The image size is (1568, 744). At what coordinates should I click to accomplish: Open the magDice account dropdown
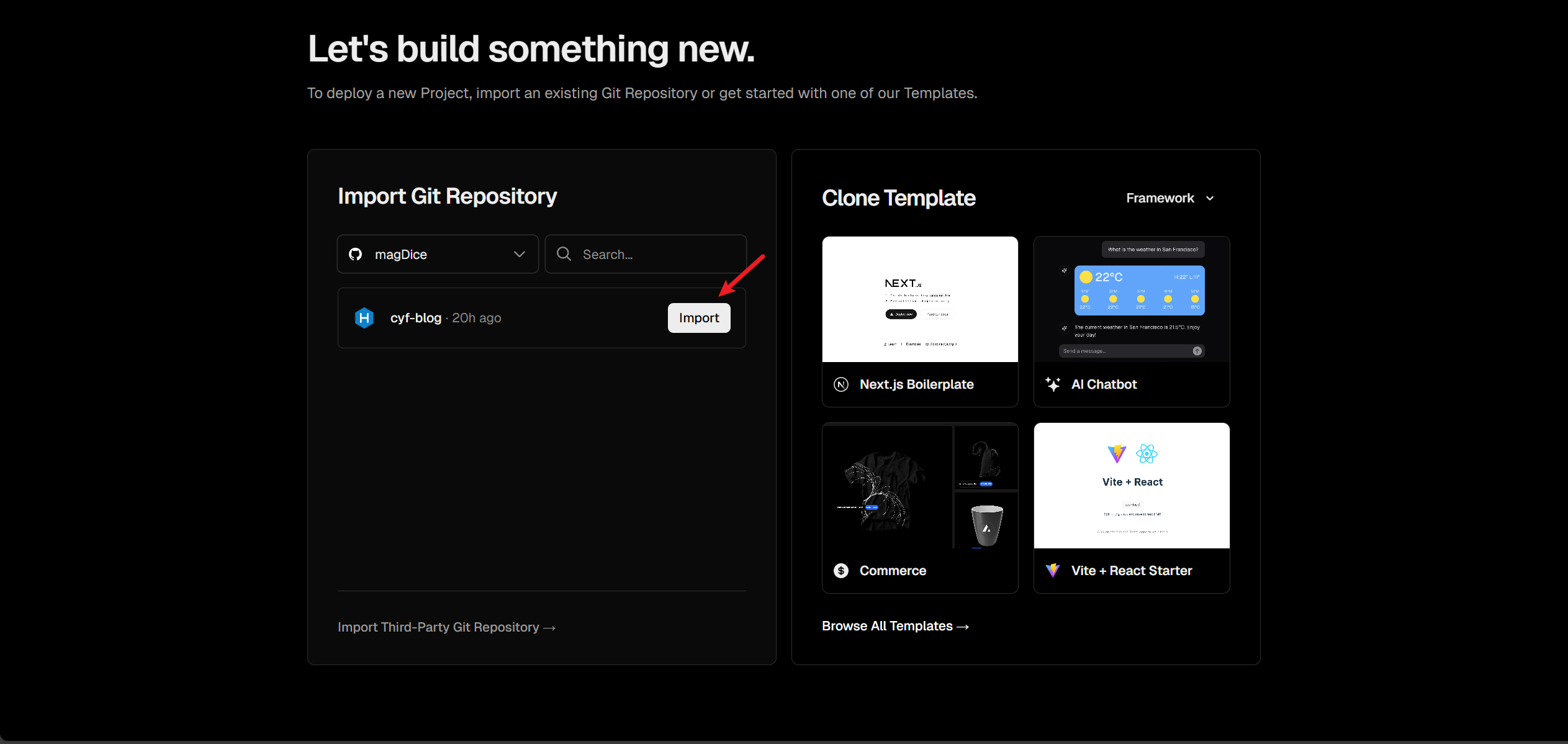click(437, 254)
